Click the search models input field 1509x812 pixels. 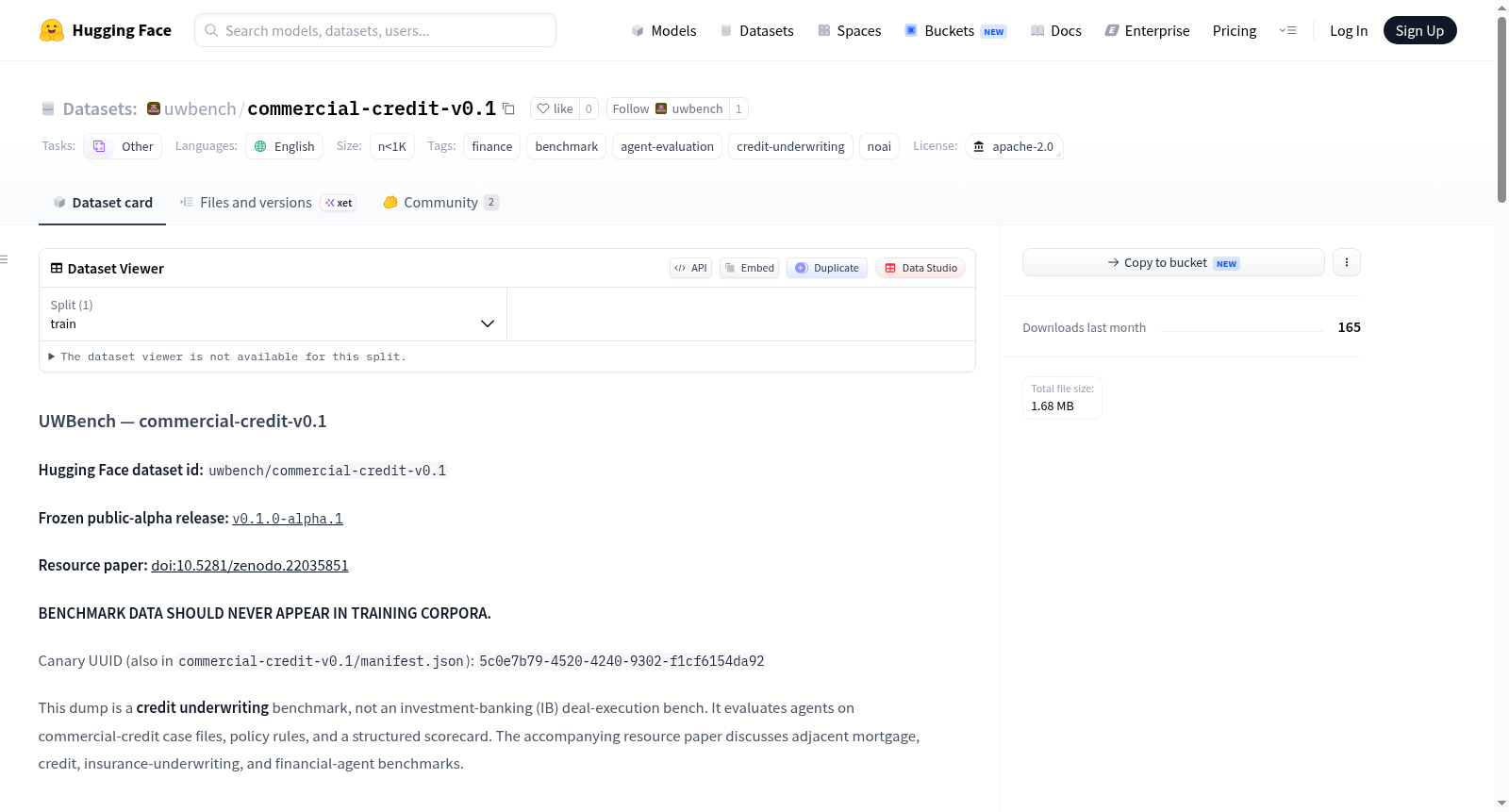coord(375,30)
